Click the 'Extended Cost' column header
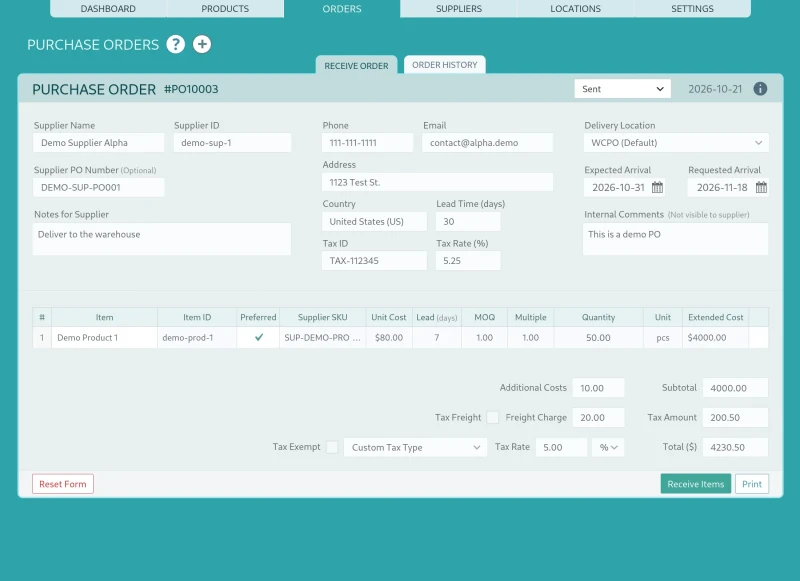 click(715, 317)
